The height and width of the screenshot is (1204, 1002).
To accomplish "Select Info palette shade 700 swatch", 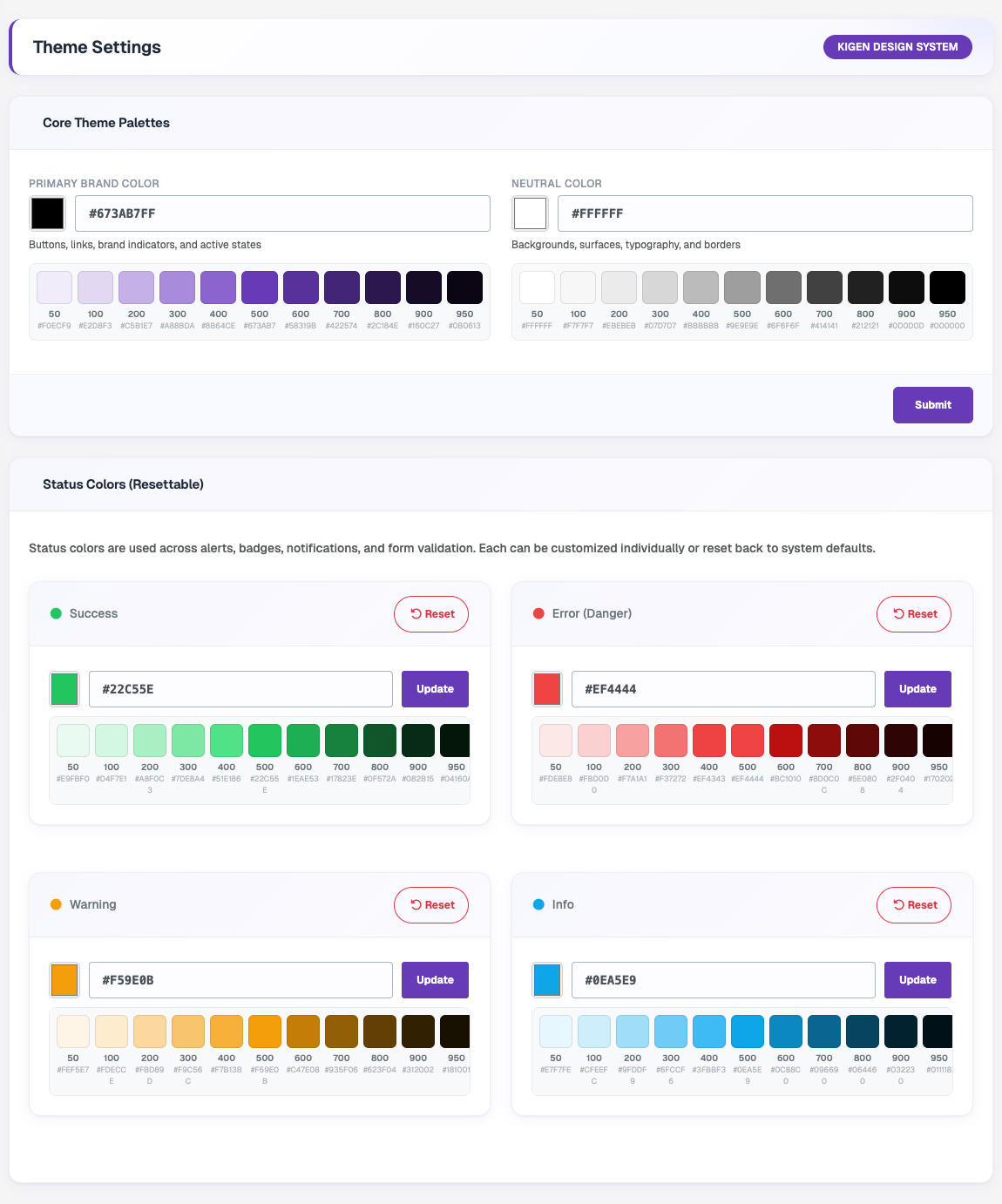I will 824,1032.
